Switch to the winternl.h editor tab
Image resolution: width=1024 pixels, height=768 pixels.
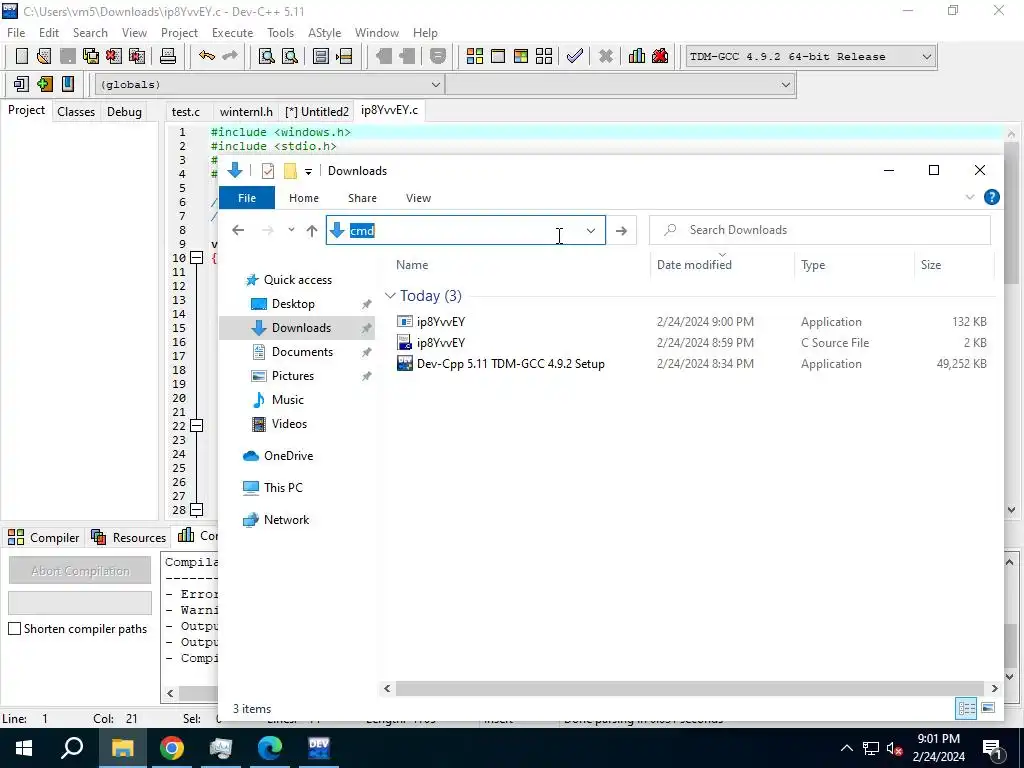tap(246, 112)
